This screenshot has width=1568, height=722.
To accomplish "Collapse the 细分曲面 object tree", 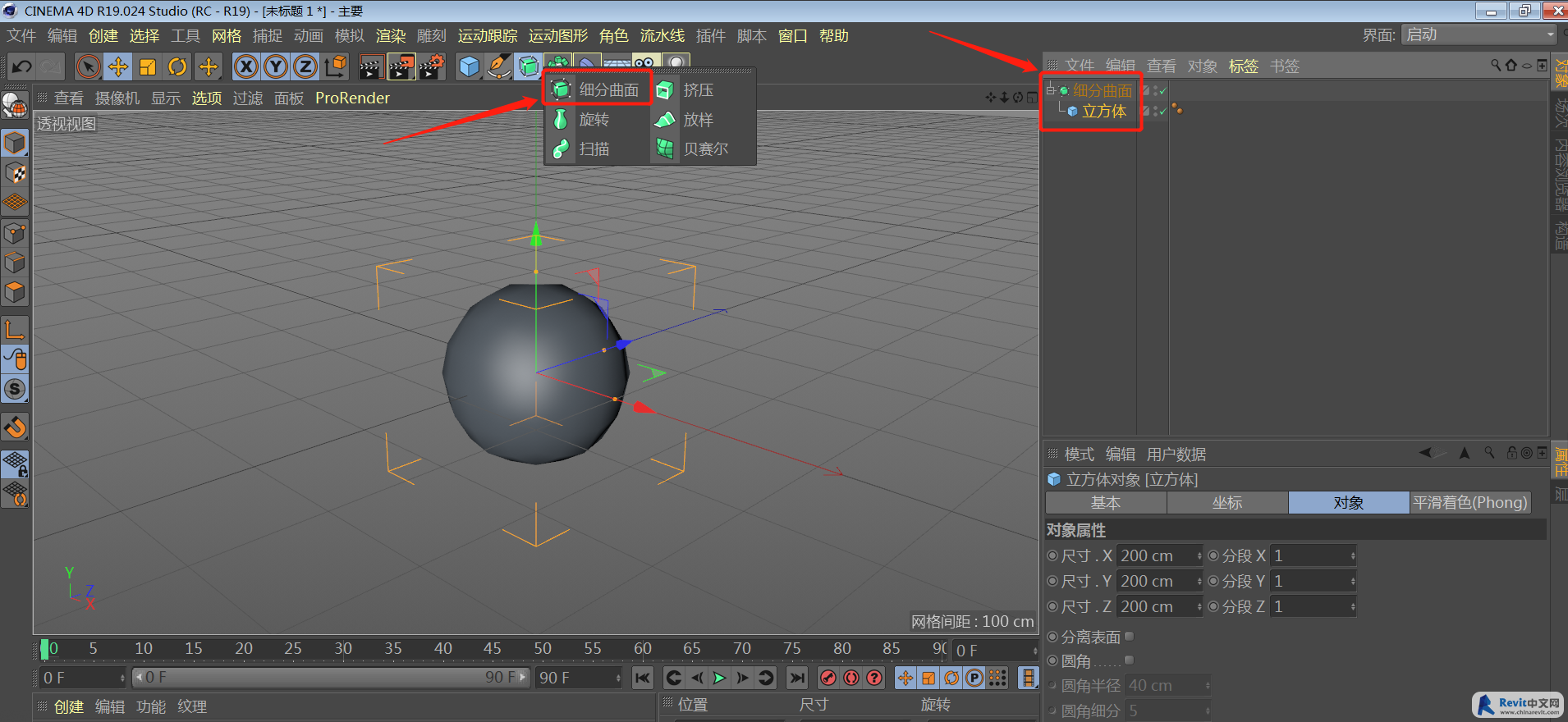I will pos(1051,90).
